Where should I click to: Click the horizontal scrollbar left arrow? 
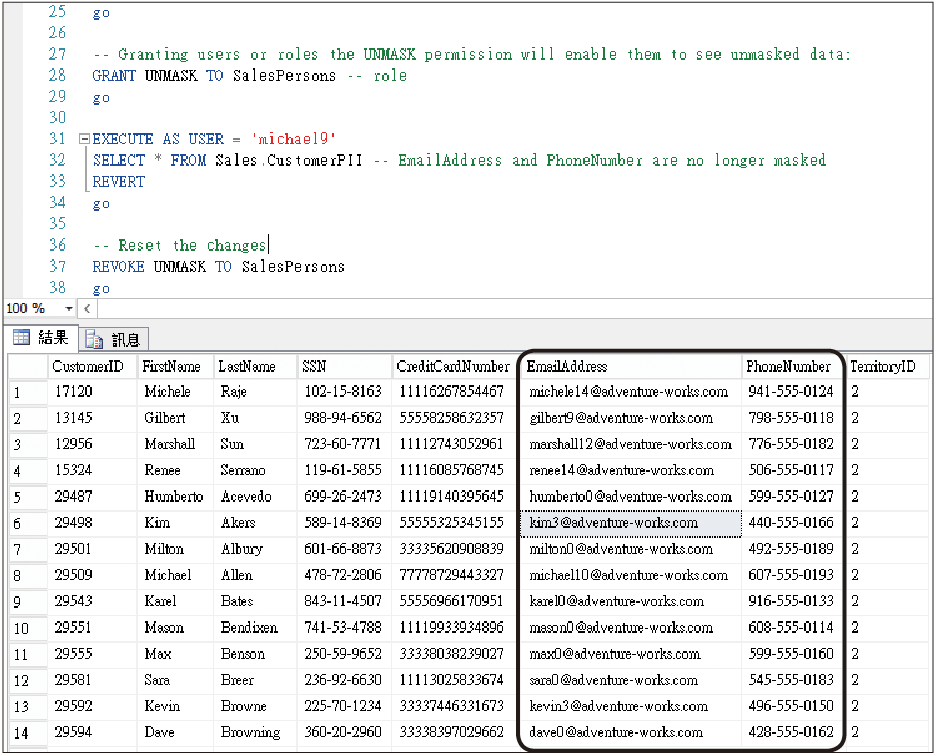pyautogui.click(x=89, y=309)
